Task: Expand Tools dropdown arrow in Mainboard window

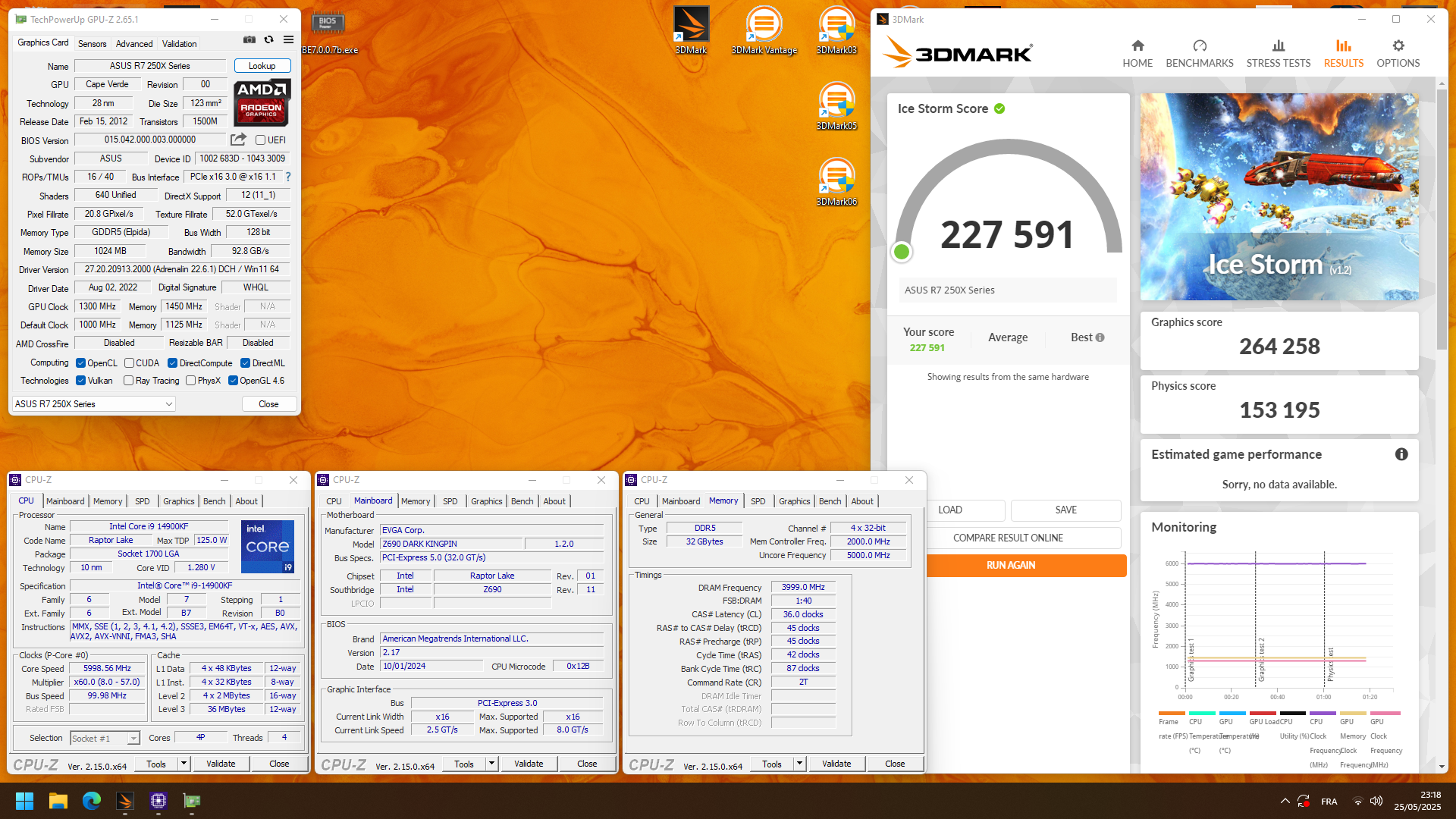Action: pyautogui.click(x=491, y=764)
